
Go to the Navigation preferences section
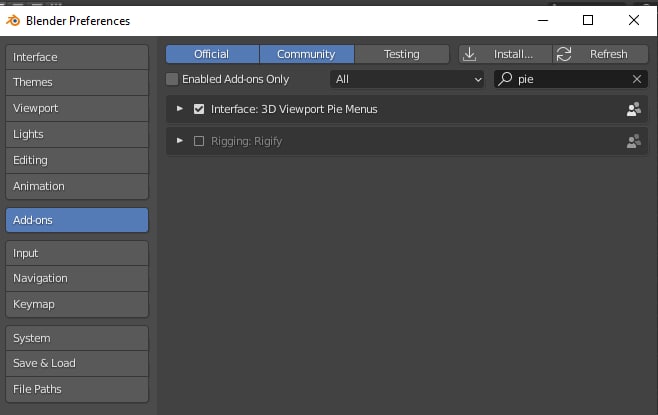(x=77, y=278)
